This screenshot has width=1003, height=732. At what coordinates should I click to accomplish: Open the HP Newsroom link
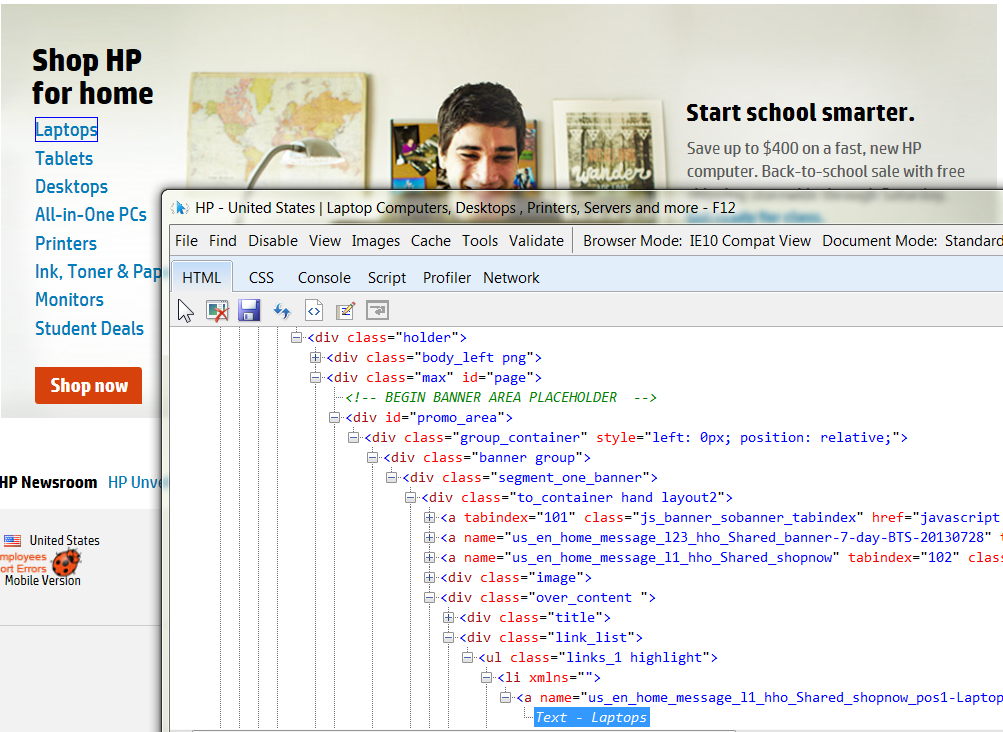point(49,482)
